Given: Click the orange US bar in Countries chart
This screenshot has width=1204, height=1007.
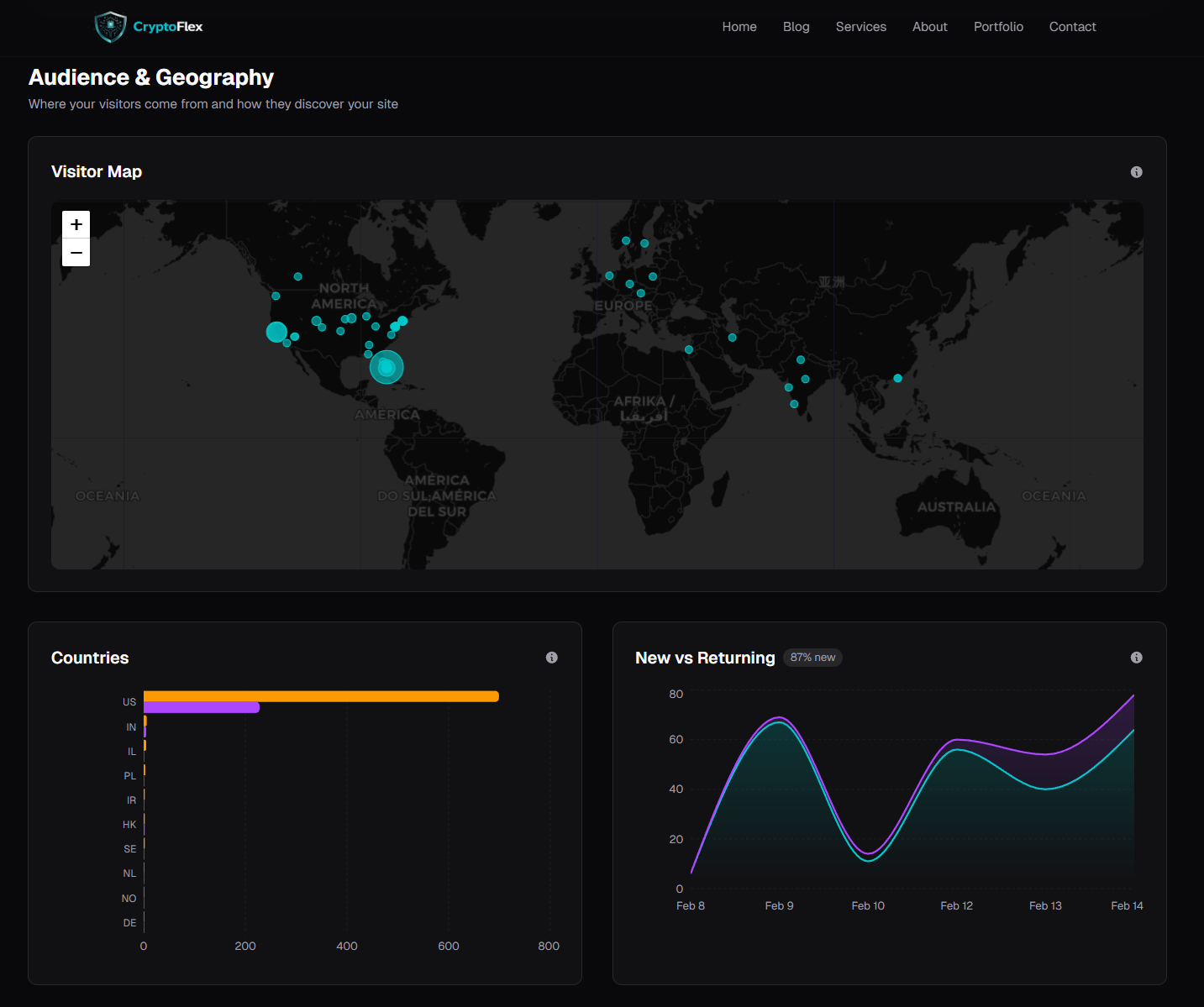Looking at the screenshot, I should [319, 695].
